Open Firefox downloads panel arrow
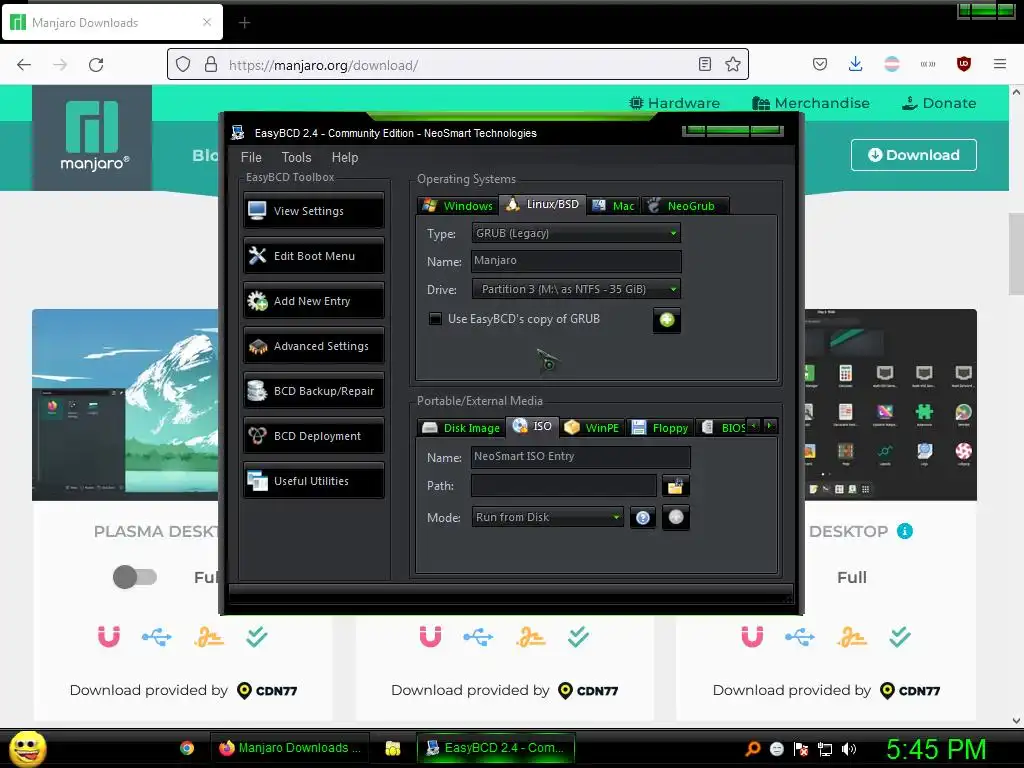The width and height of the screenshot is (1024, 768). point(856,64)
